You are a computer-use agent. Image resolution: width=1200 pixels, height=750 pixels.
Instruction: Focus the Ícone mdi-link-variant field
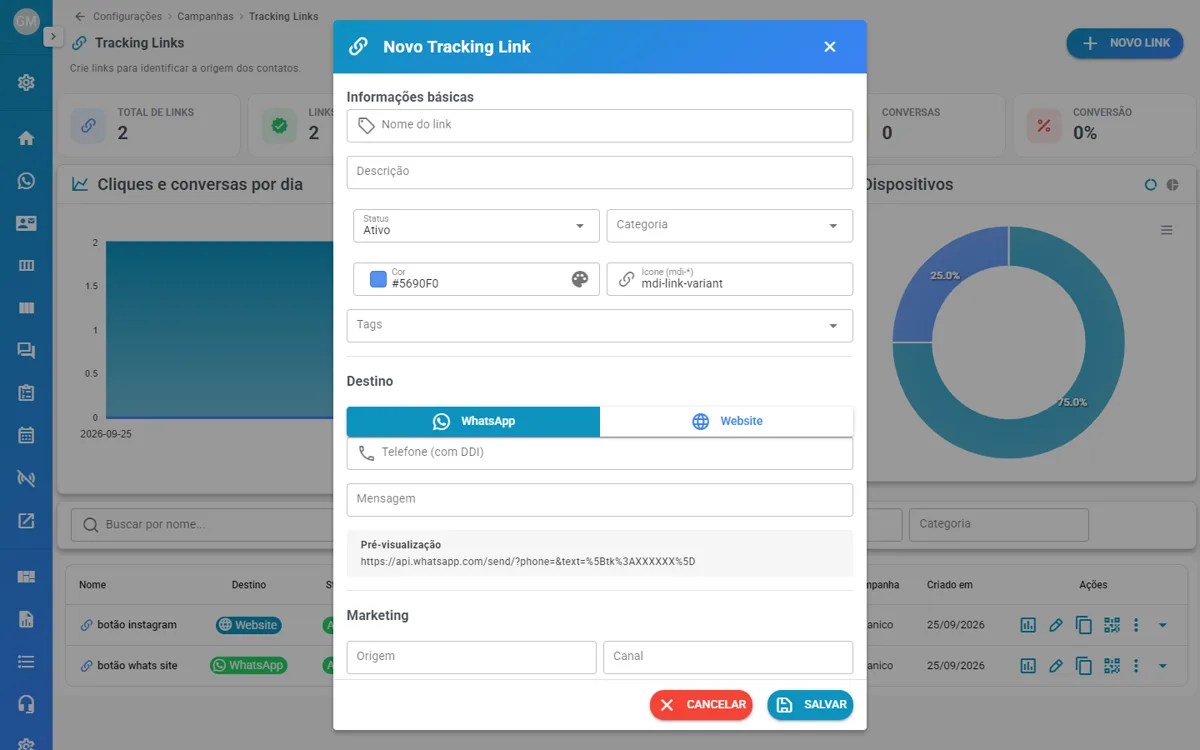(x=730, y=279)
